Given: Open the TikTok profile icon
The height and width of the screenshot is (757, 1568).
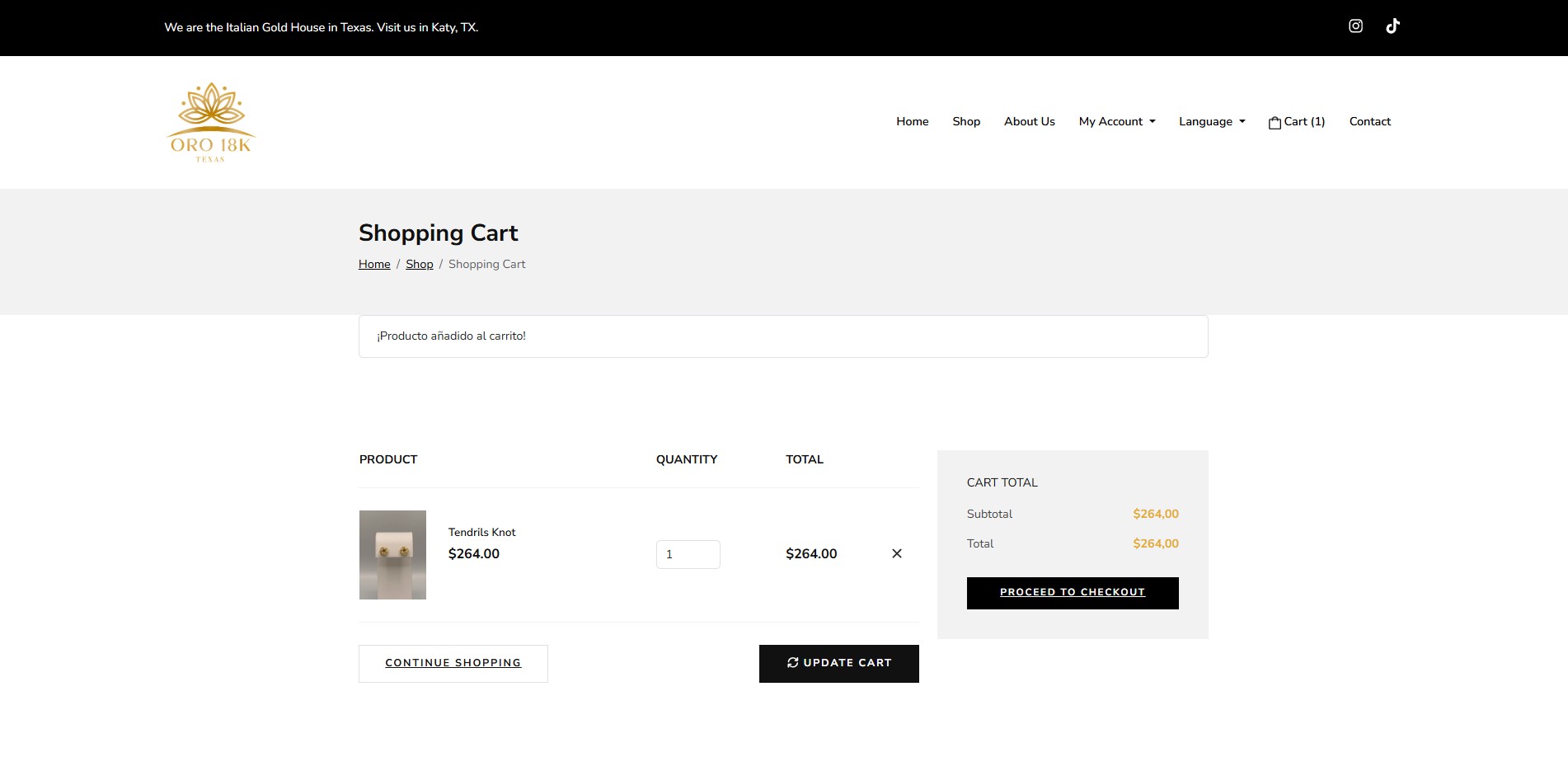Looking at the screenshot, I should pos(1392,26).
